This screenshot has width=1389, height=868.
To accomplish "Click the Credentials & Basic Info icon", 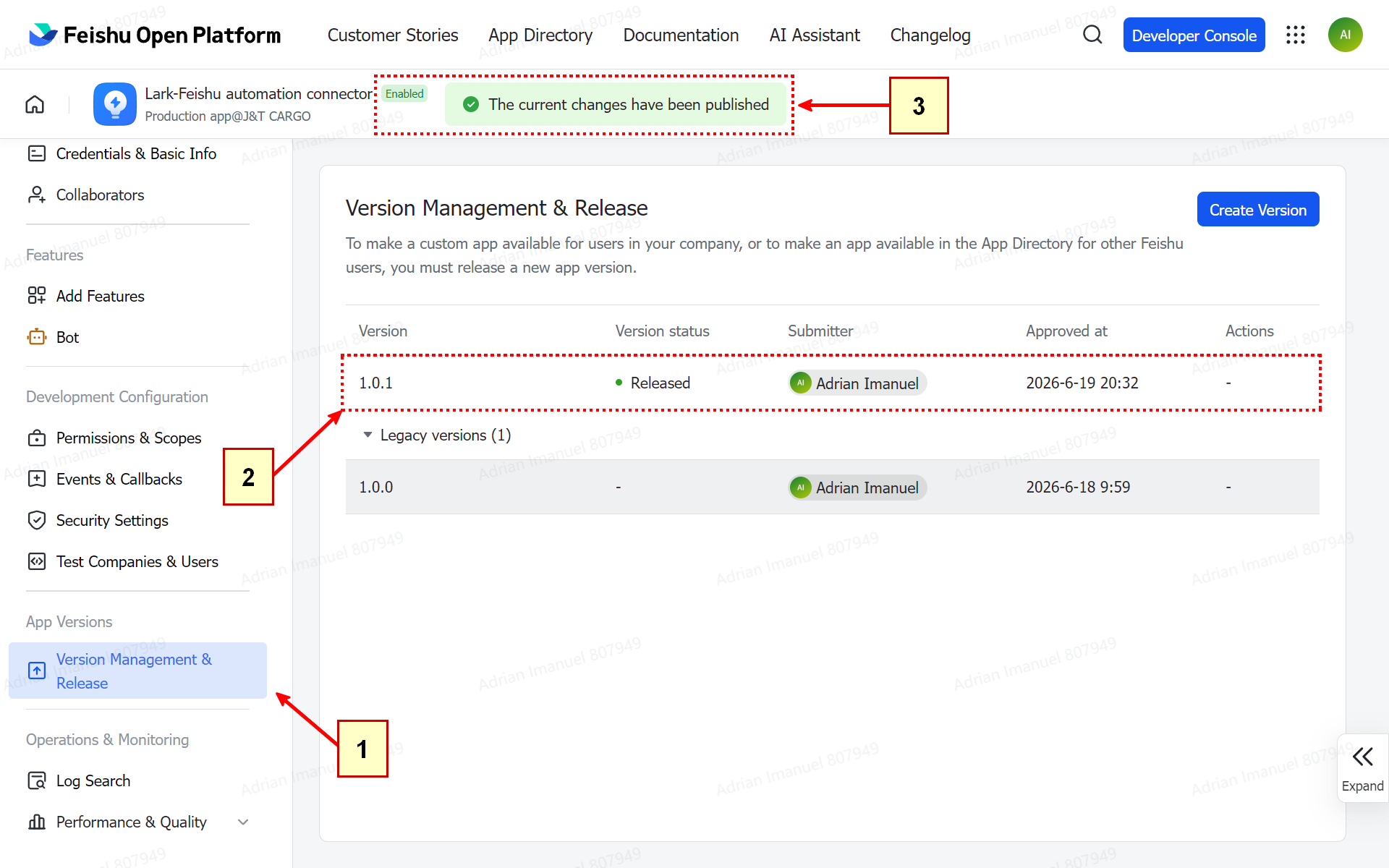I will click(x=37, y=153).
